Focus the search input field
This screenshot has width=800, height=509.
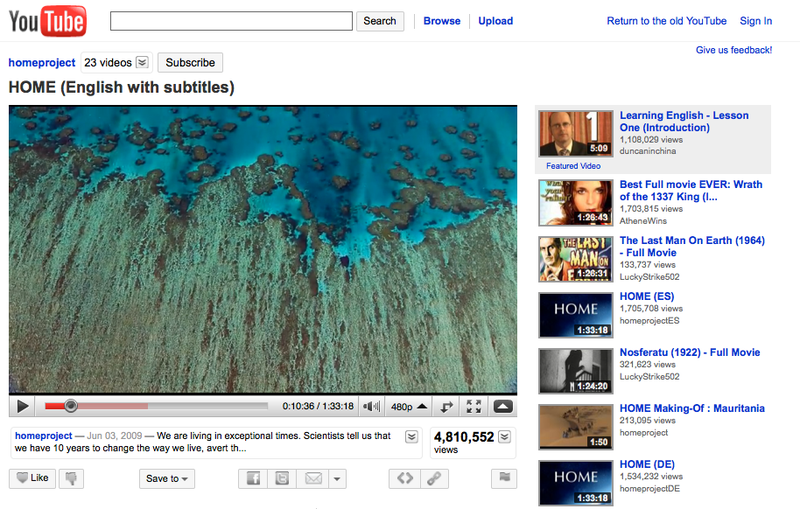point(231,21)
